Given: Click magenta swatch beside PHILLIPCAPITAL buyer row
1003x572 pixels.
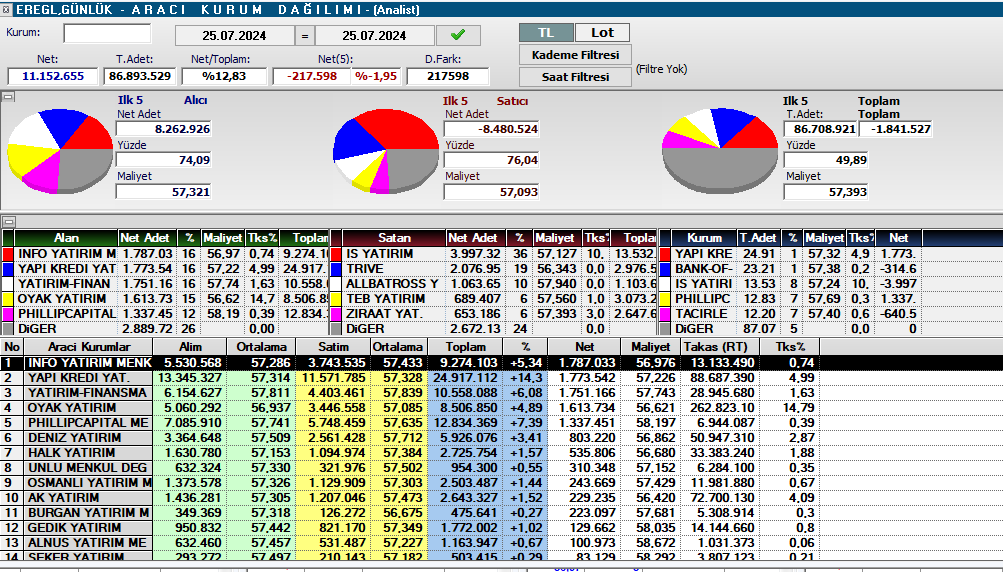Looking at the screenshot, I should 8,314.
